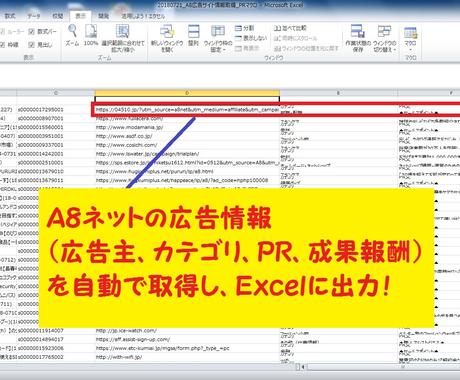
Task: Select cell s00000014894017
Action: click(56, 339)
